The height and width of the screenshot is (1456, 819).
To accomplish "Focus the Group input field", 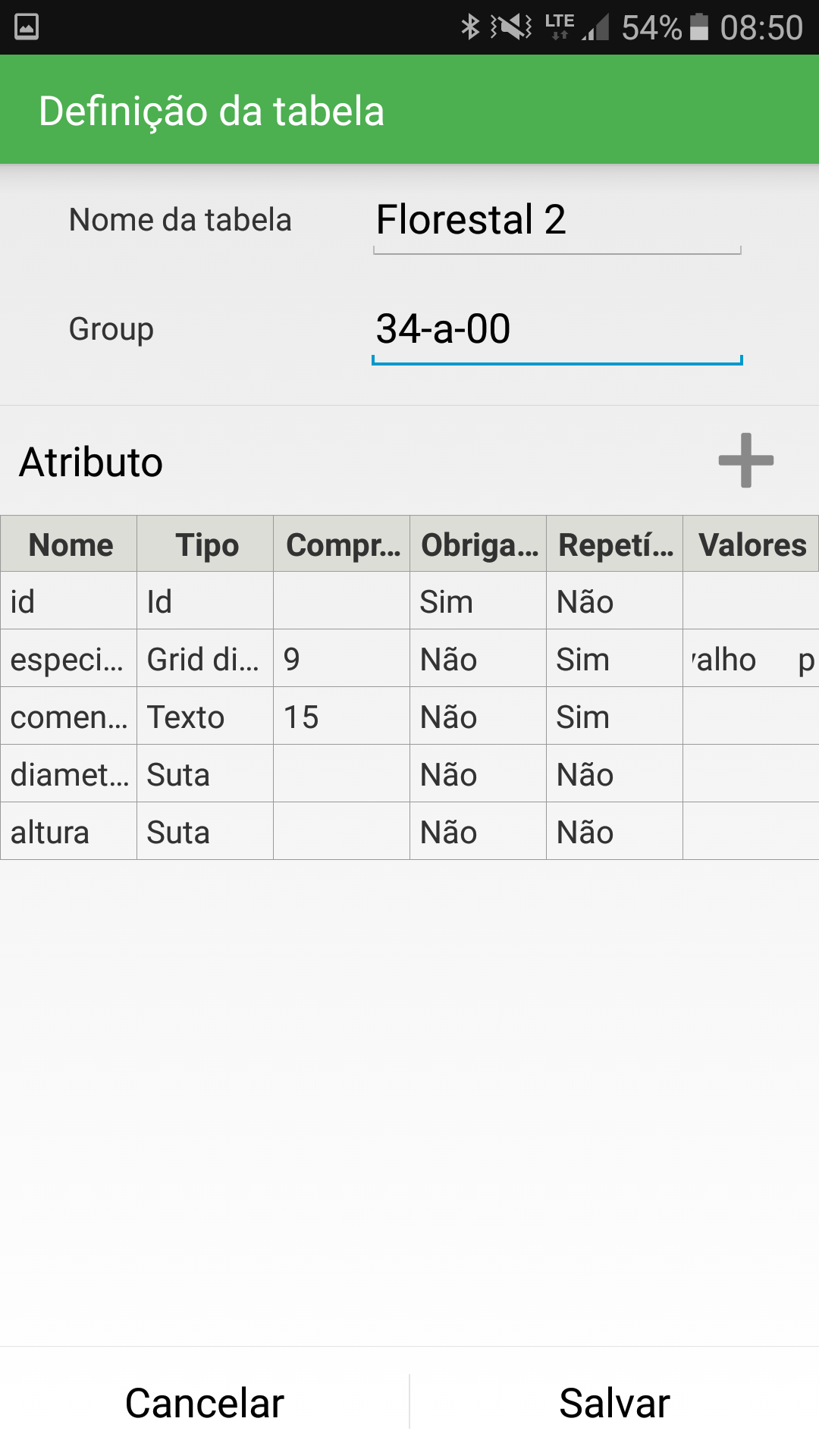I will click(557, 330).
